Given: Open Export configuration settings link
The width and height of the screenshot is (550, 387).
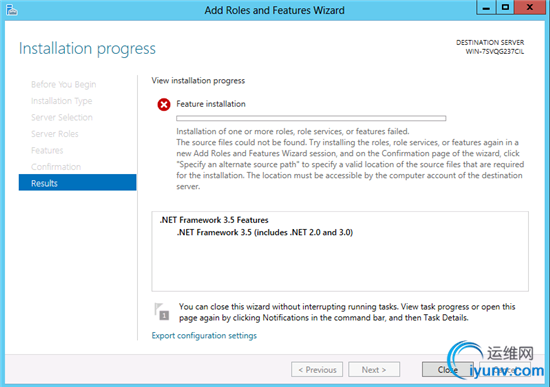Looking at the screenshot, I should tap(204, 336).
